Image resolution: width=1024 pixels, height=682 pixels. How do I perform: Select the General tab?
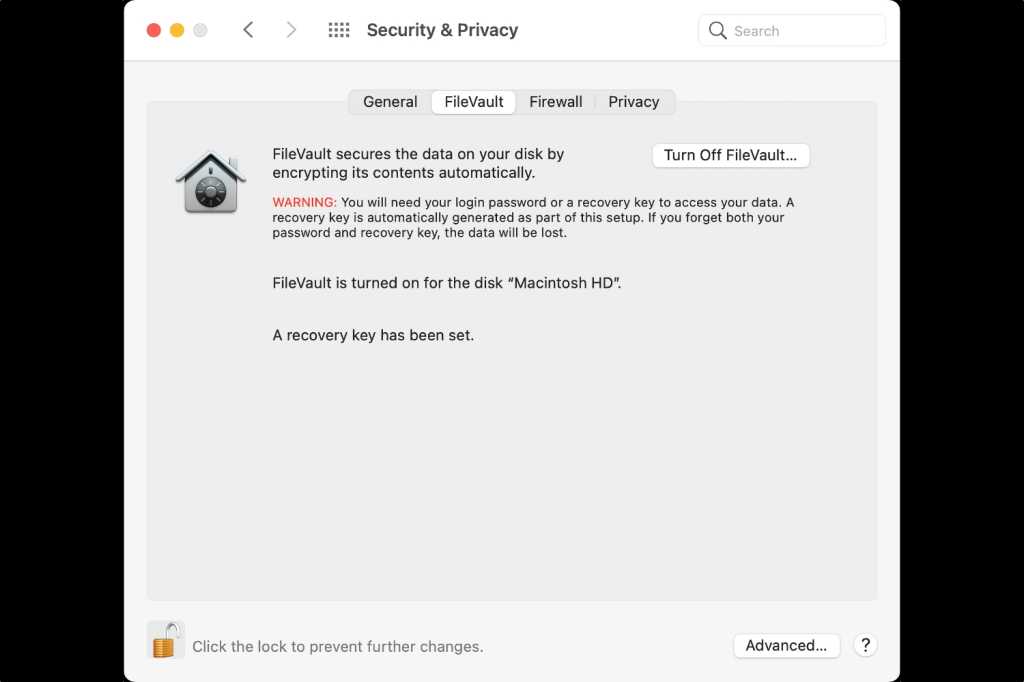pyautogui.click(x=388, y=101)
